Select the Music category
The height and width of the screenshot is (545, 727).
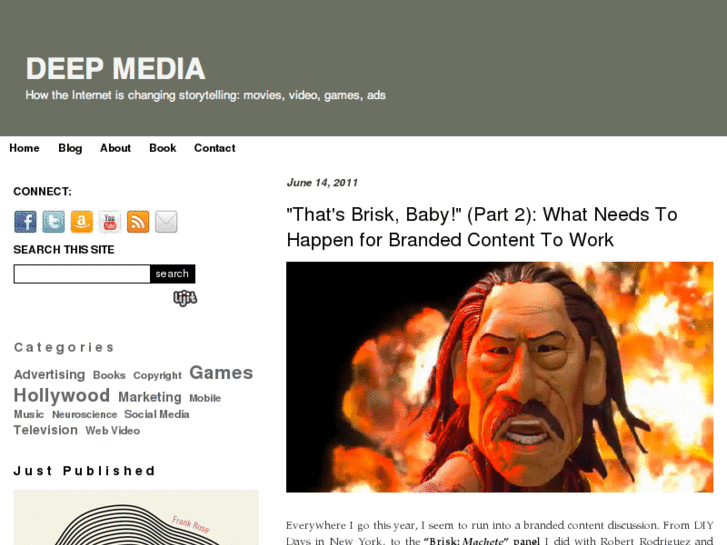coord(29,414)
